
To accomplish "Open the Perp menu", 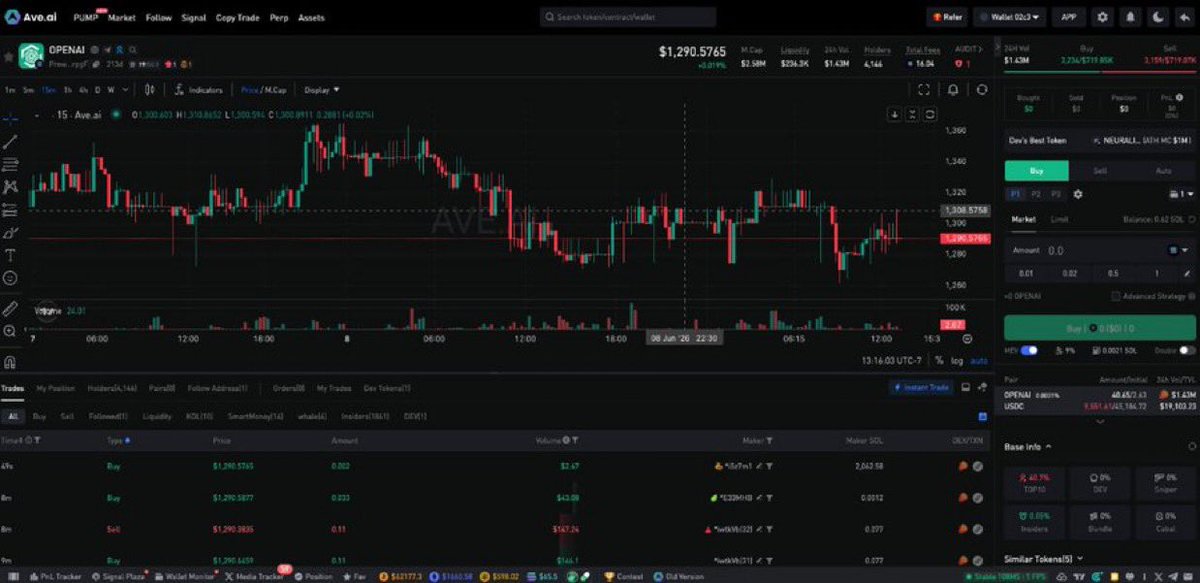I will pyautogui.click(x=279, y=18).
